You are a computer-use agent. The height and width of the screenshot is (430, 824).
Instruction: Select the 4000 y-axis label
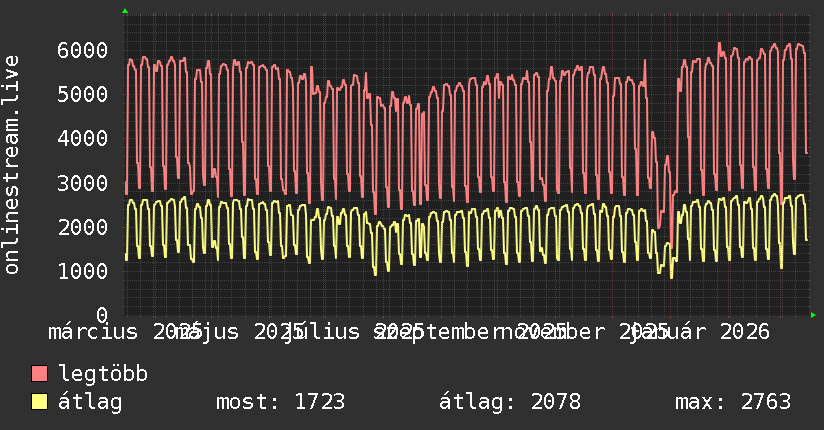click(x=83, y=139)
